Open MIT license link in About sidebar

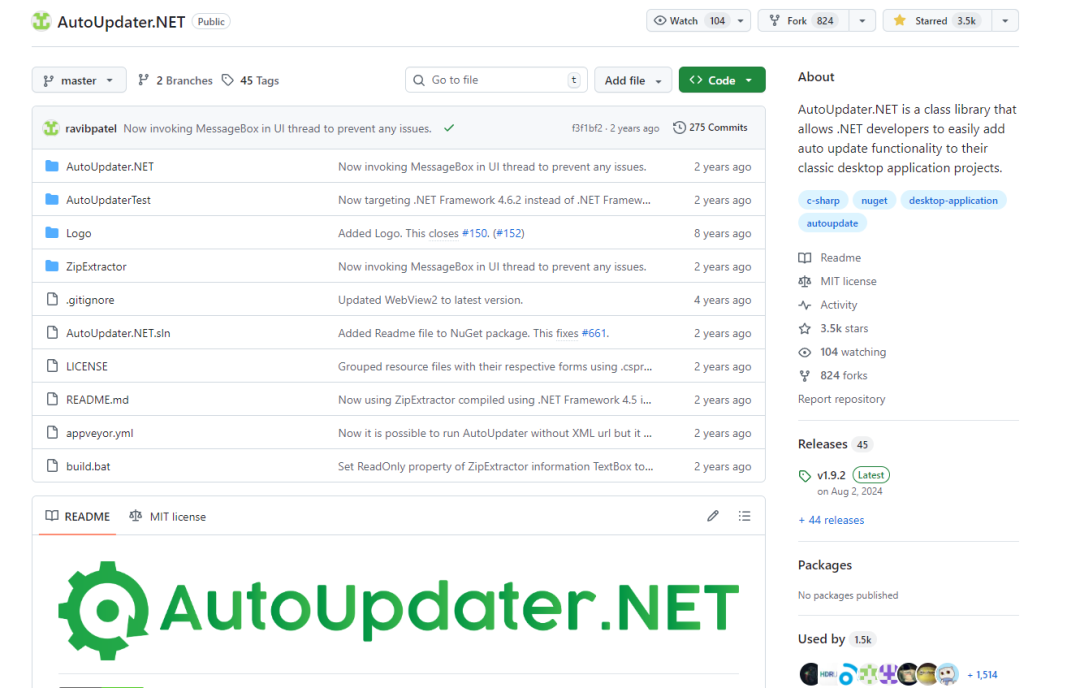click(x=838, y=281)
